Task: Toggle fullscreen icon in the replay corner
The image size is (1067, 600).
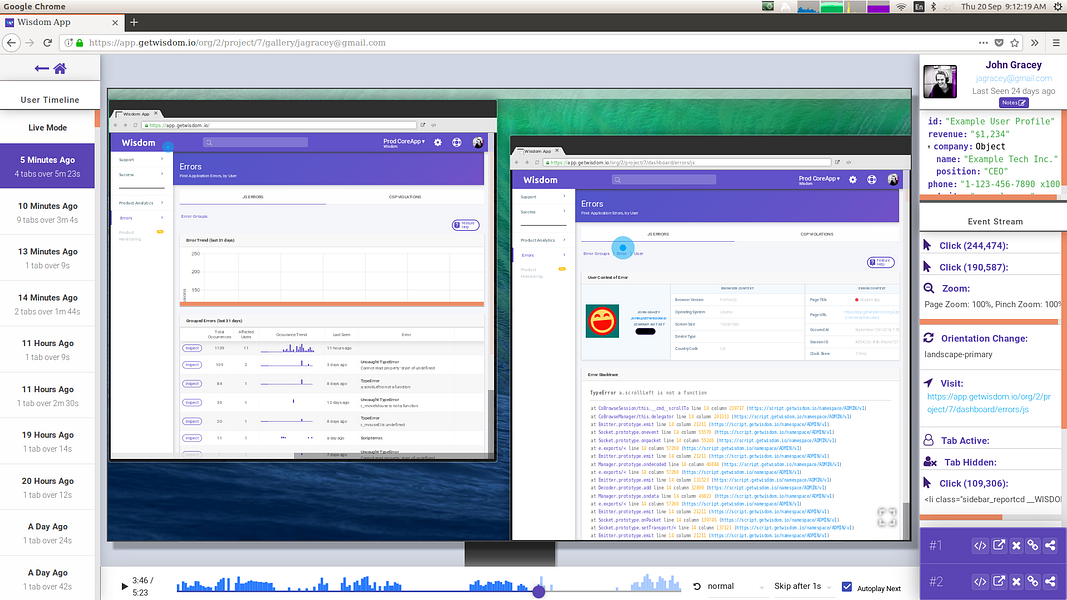Action: (x=887, y=517)
